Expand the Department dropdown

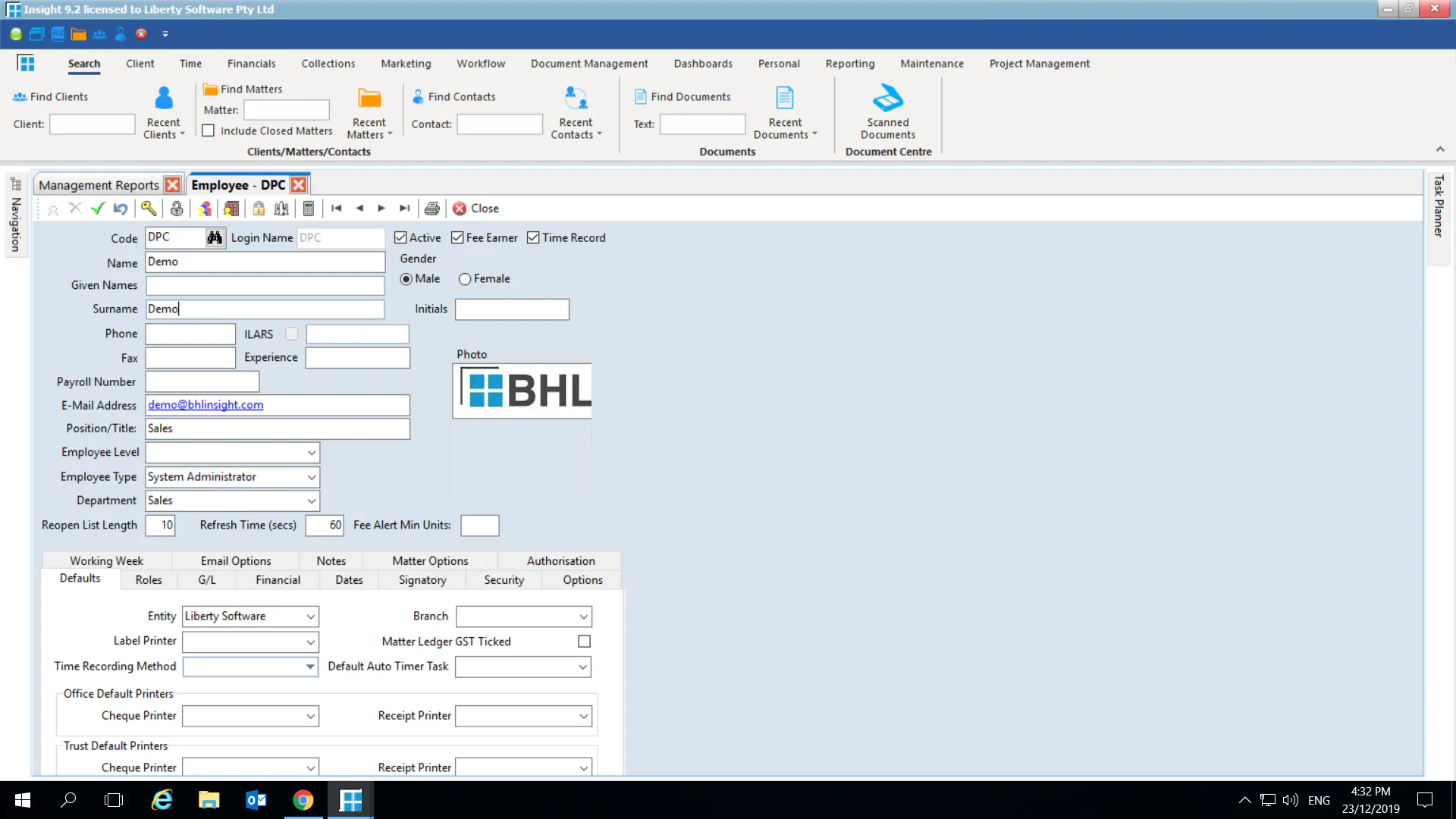click(310, 500)
